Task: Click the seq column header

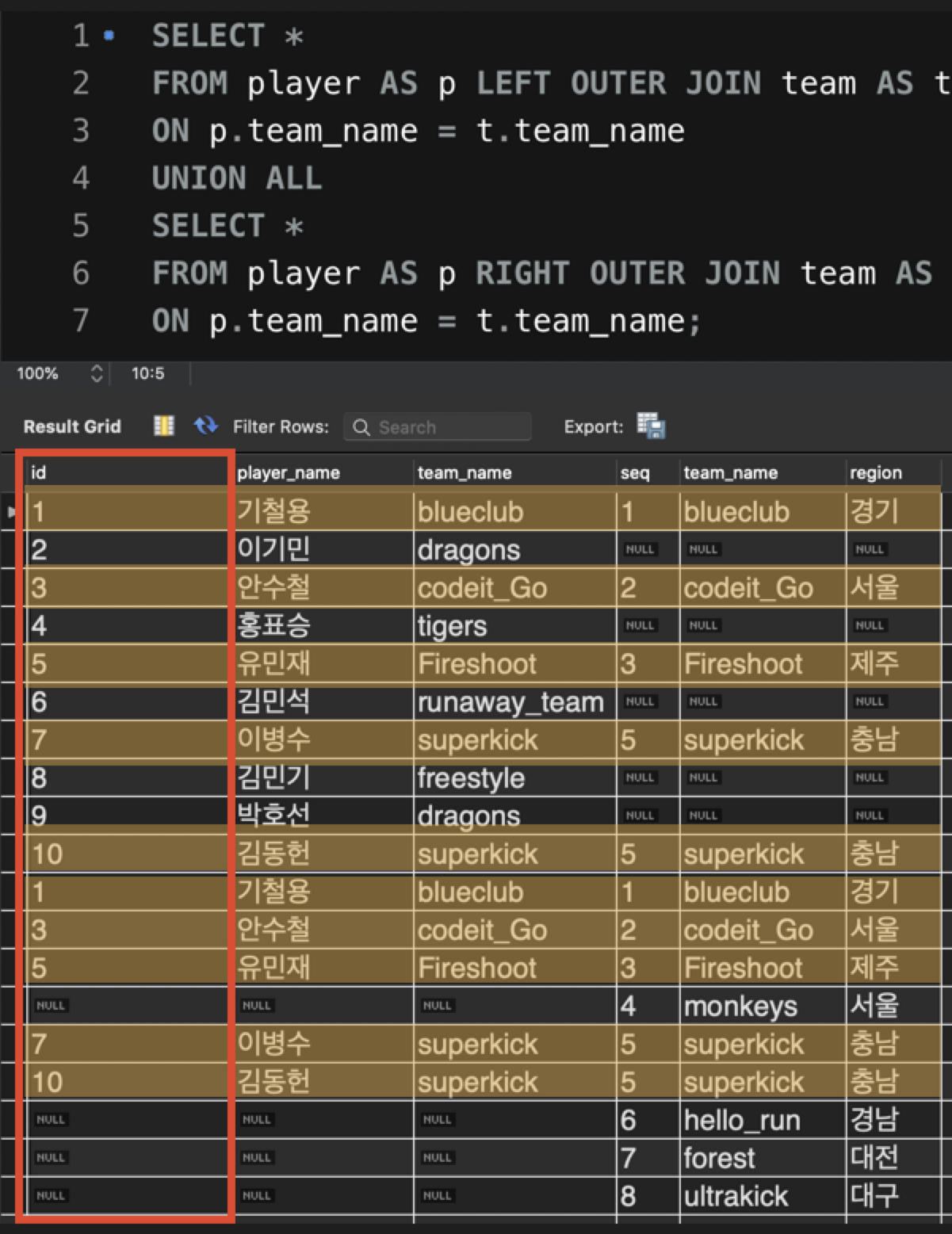Action: [x=648, y=472]
